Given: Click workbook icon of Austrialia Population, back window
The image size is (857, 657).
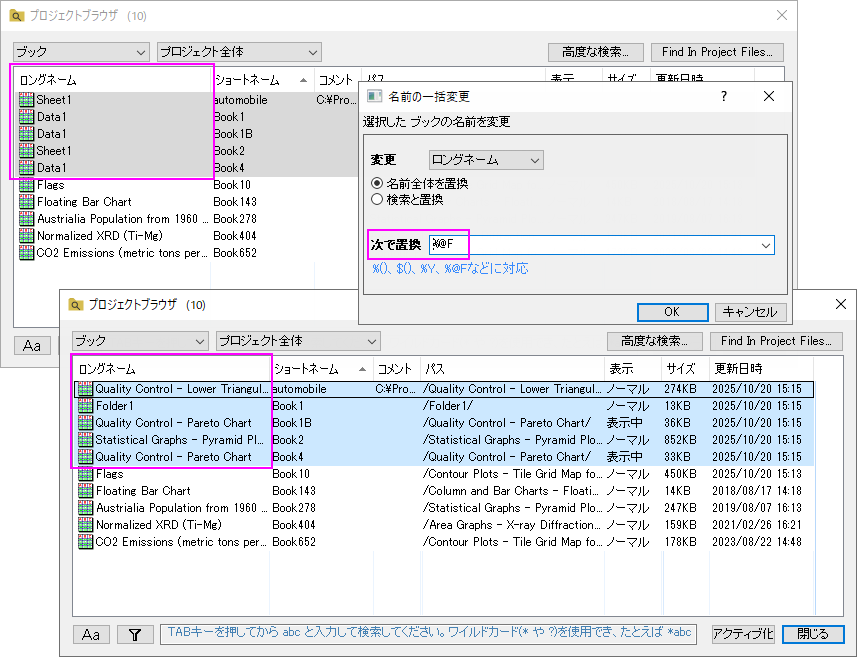Looking at the screenshot, I should pyautogui.click(x=26, y=219).
